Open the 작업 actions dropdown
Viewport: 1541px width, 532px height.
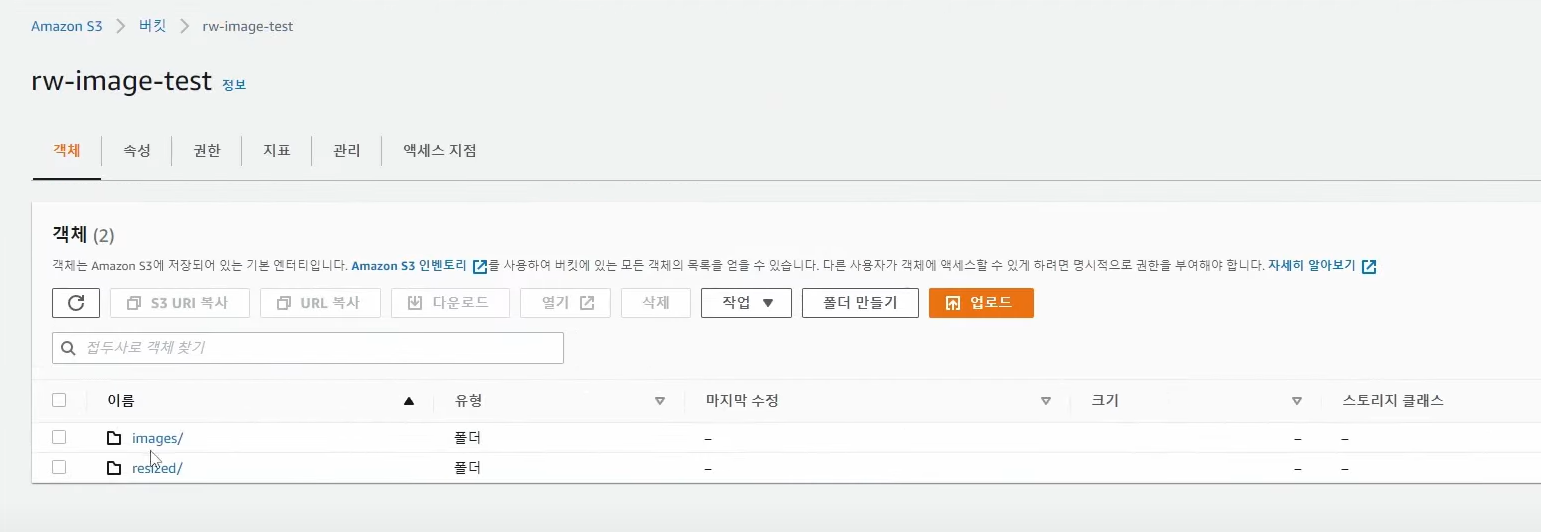click(746, 303)
